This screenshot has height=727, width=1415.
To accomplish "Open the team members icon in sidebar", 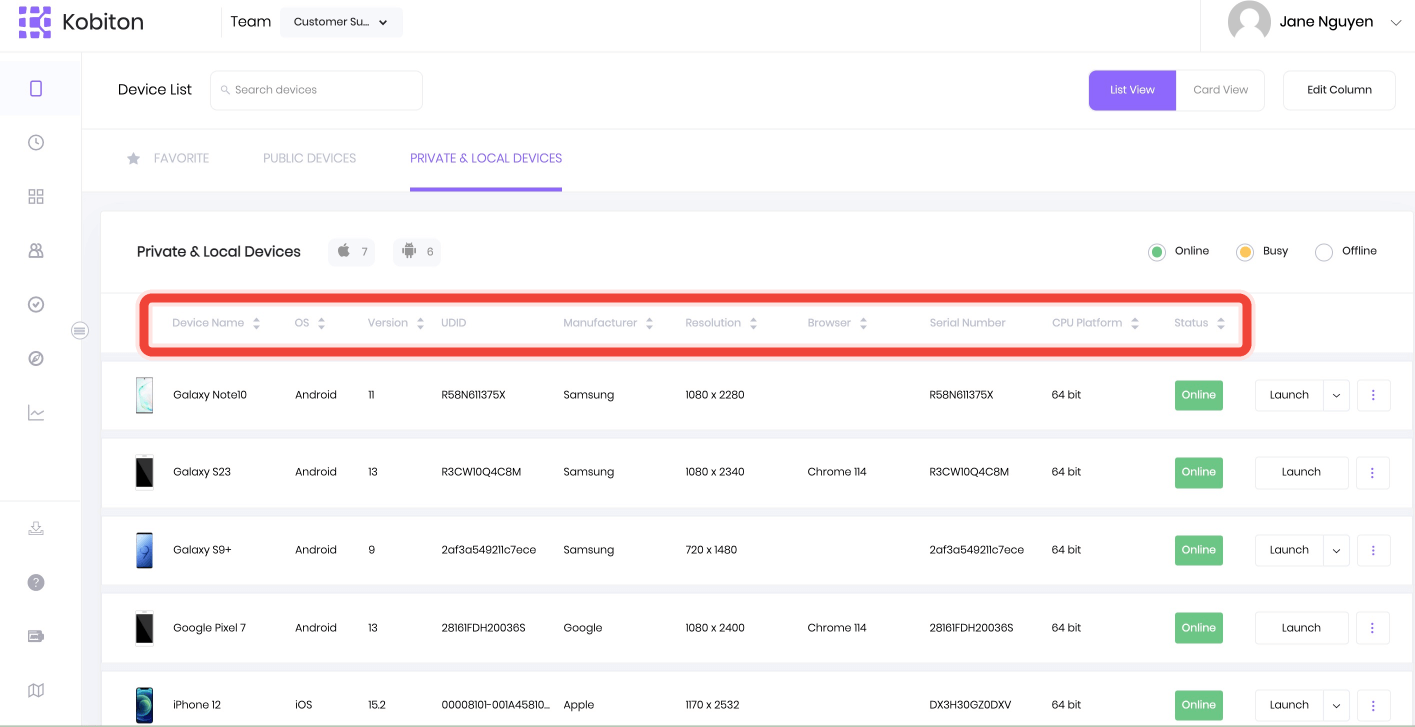I will 36,251.
